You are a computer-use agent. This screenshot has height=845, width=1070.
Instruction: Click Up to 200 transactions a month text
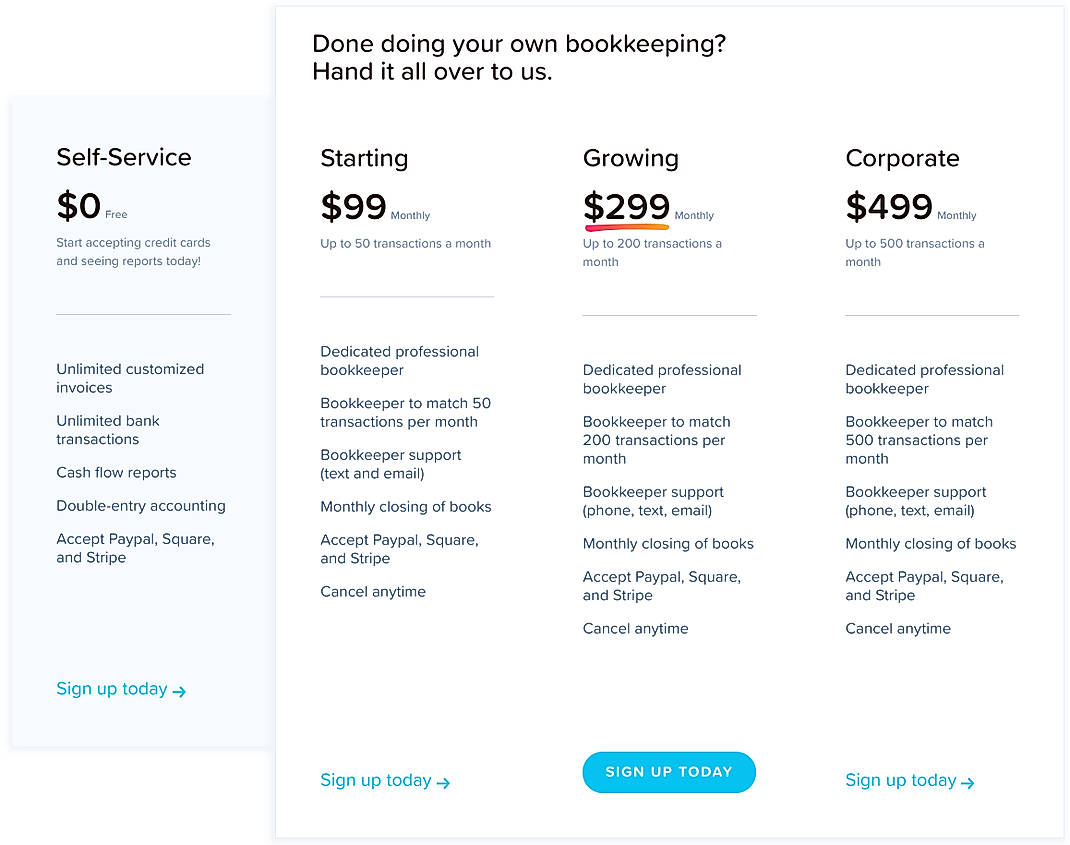tap(652, 252)
